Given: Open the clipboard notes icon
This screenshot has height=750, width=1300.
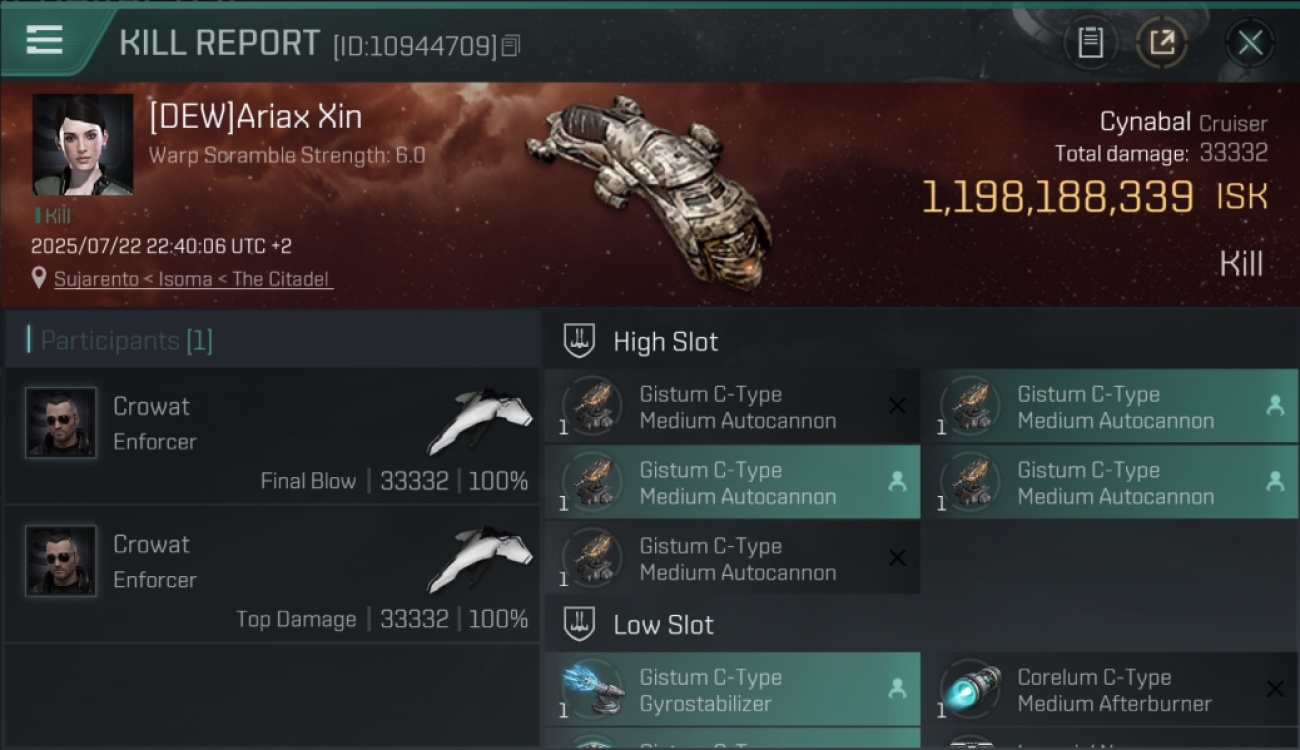Looking at the screenshot, I should coord(1090,43).
